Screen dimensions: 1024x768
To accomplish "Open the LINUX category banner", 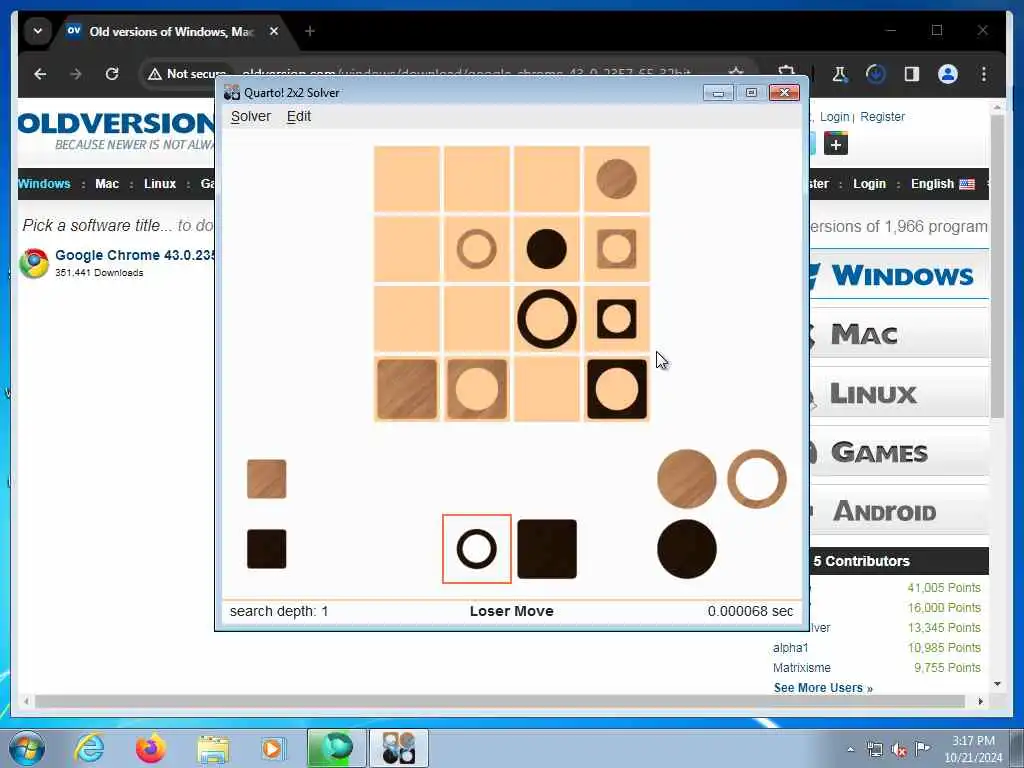I will pyautogui.click(x=899, y=394).
